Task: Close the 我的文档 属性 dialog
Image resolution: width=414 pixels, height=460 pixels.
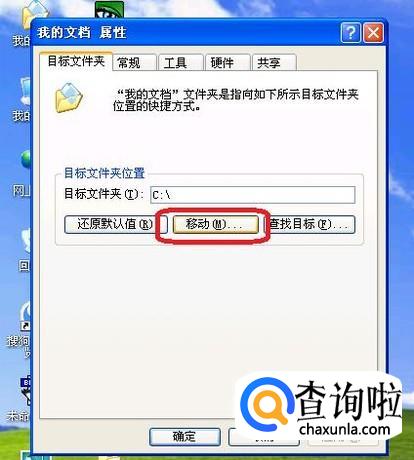Action: [373, 33]
